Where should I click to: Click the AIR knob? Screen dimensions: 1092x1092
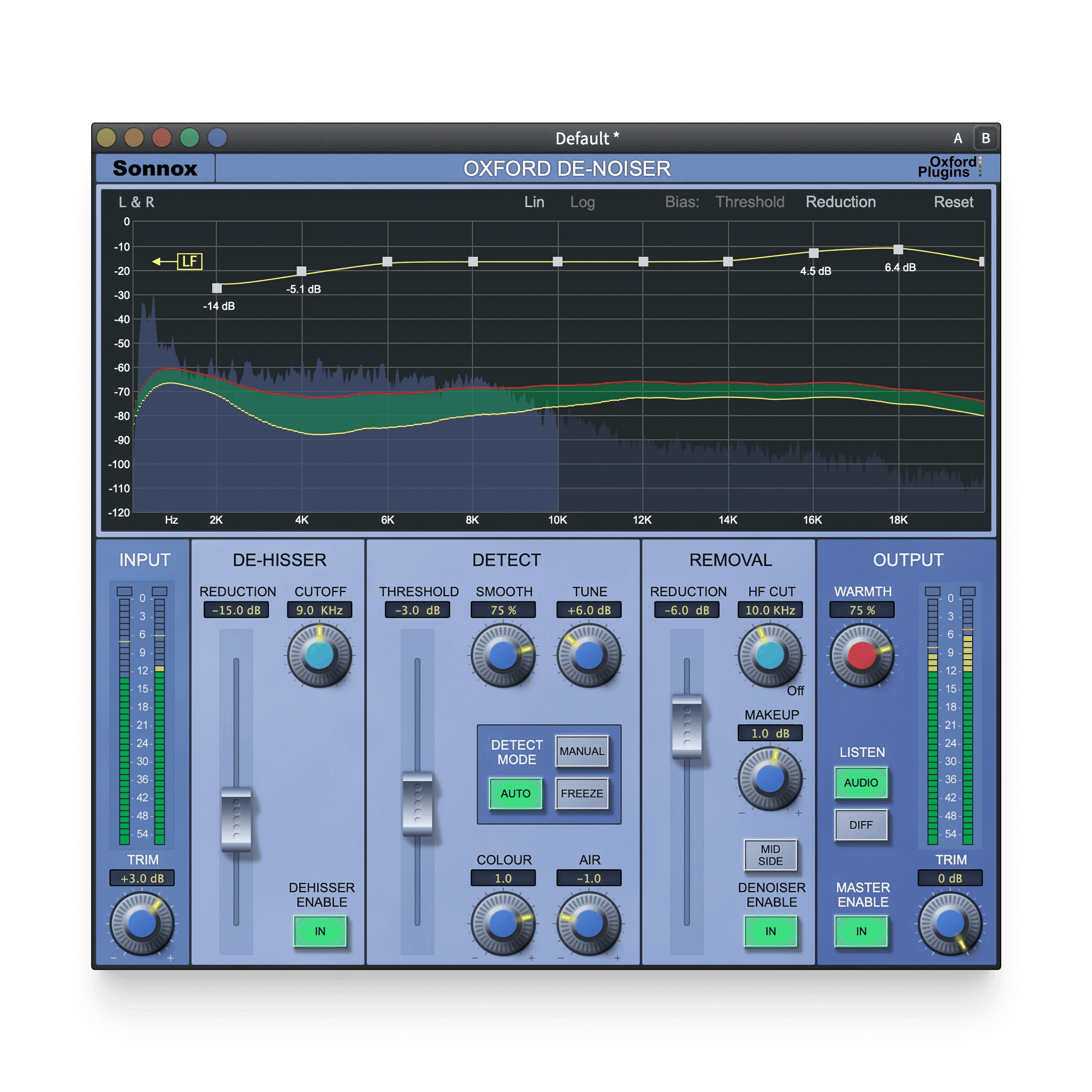coord(589,924)
